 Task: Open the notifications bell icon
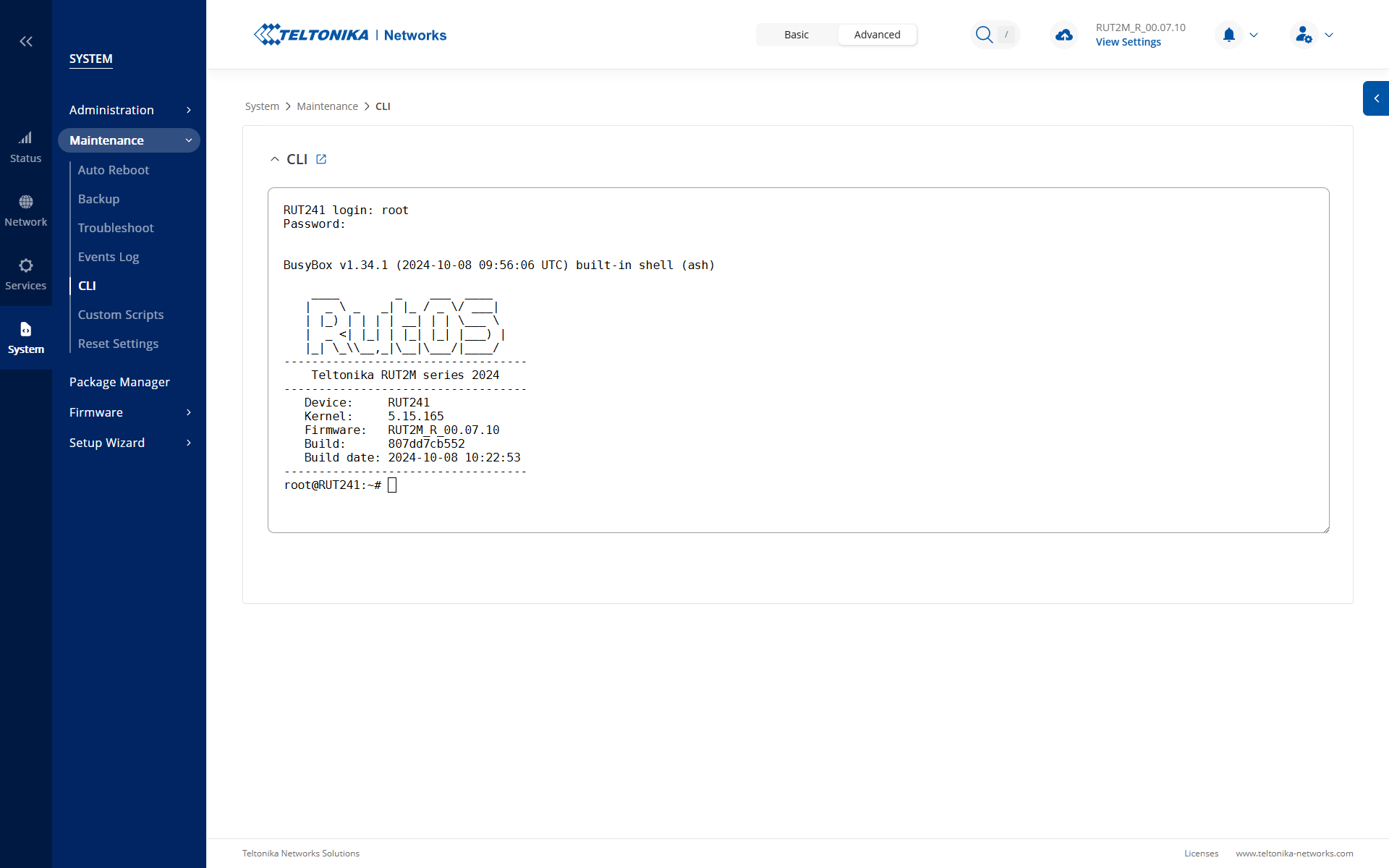coord(1228,35)
